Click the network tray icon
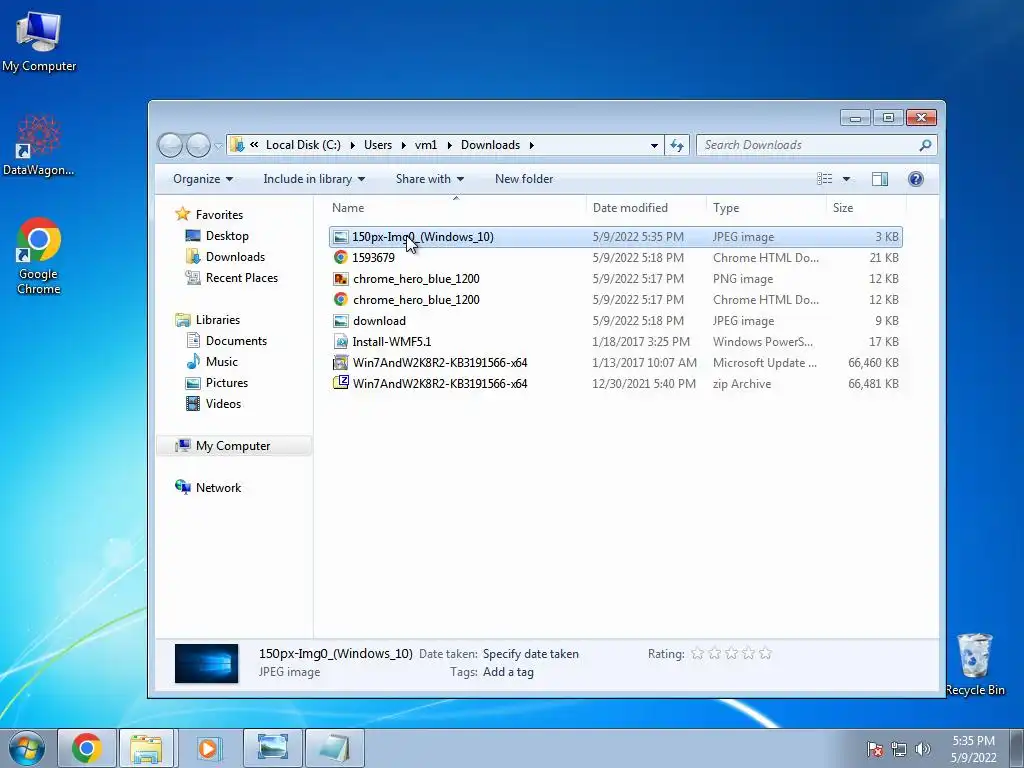This screenshot has width=1024, height=768. (899, 749)
